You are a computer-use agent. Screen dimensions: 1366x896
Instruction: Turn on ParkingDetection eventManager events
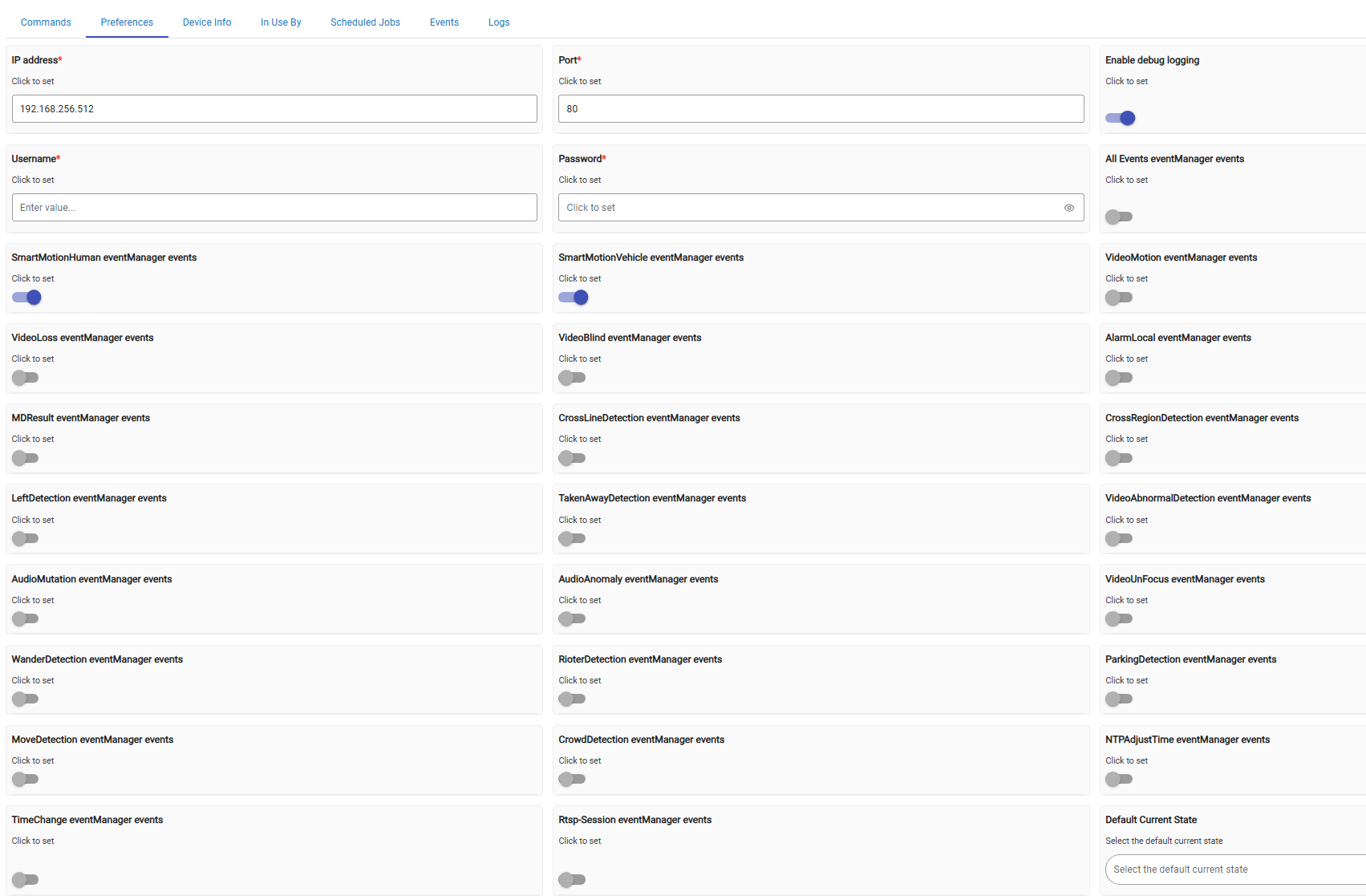click(1118, 699)
